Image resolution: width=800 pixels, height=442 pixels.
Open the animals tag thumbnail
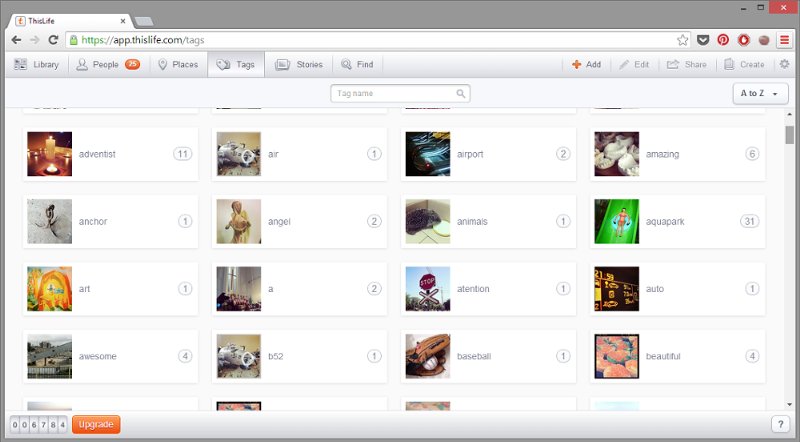[428, 222]
